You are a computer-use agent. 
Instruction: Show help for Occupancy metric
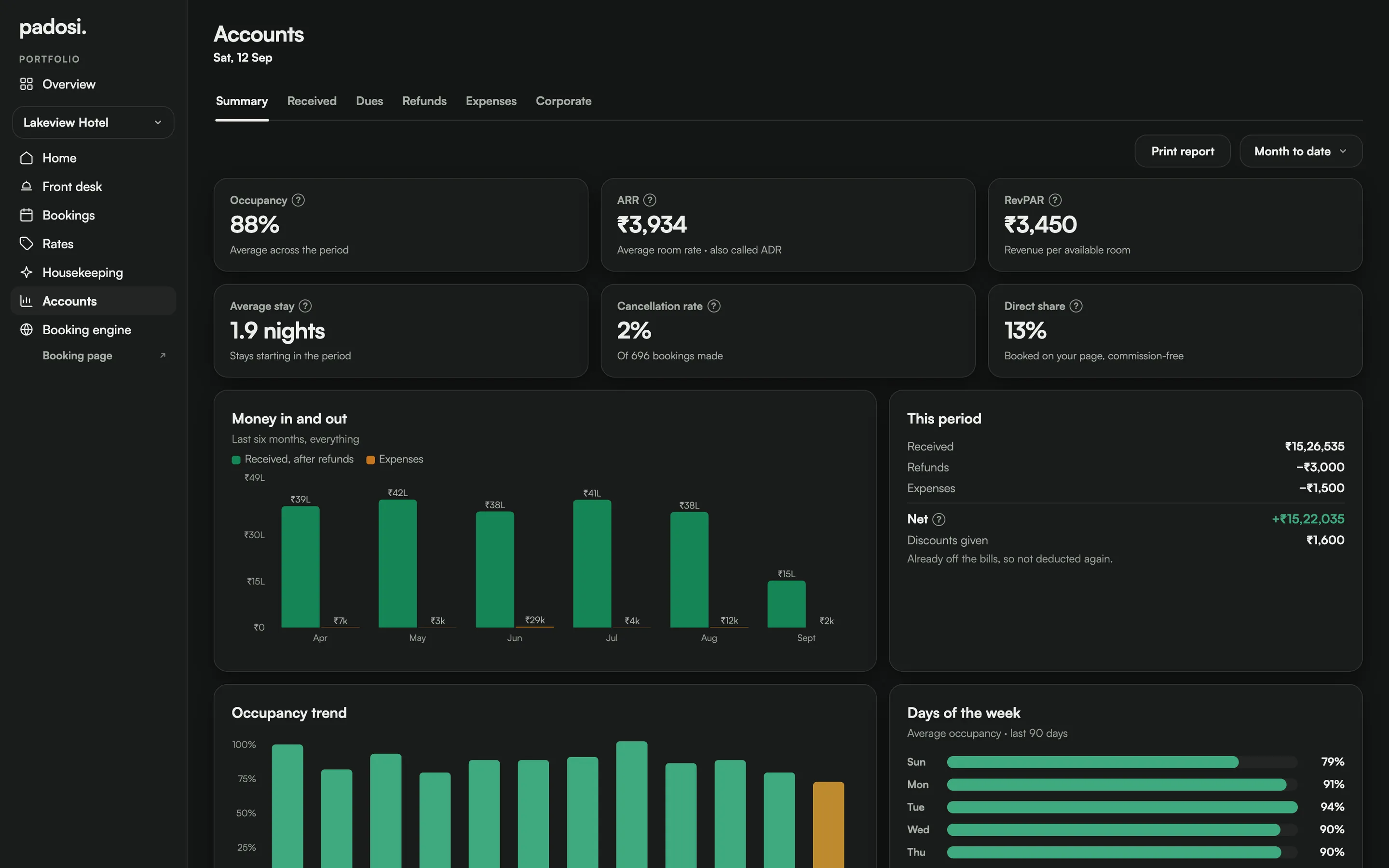tap(298, 200)
